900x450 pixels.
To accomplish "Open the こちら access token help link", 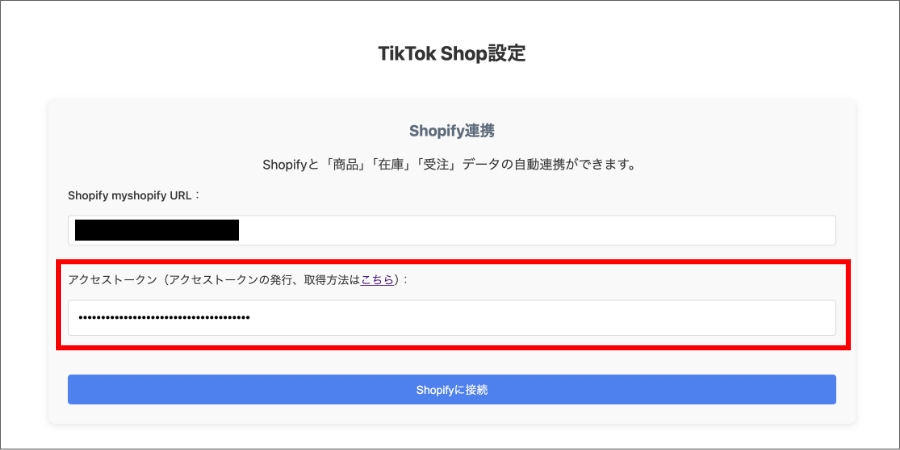I will pyautogui.click(x=377, y=280).
